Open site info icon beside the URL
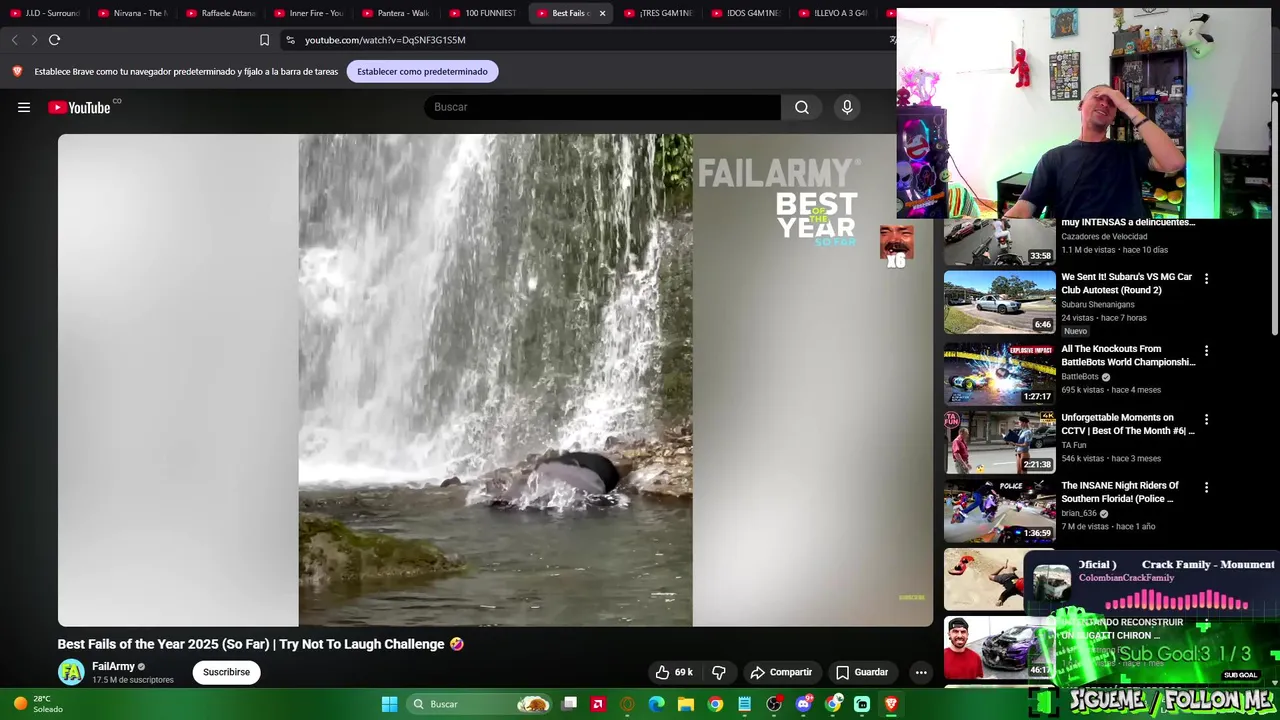 290,40
